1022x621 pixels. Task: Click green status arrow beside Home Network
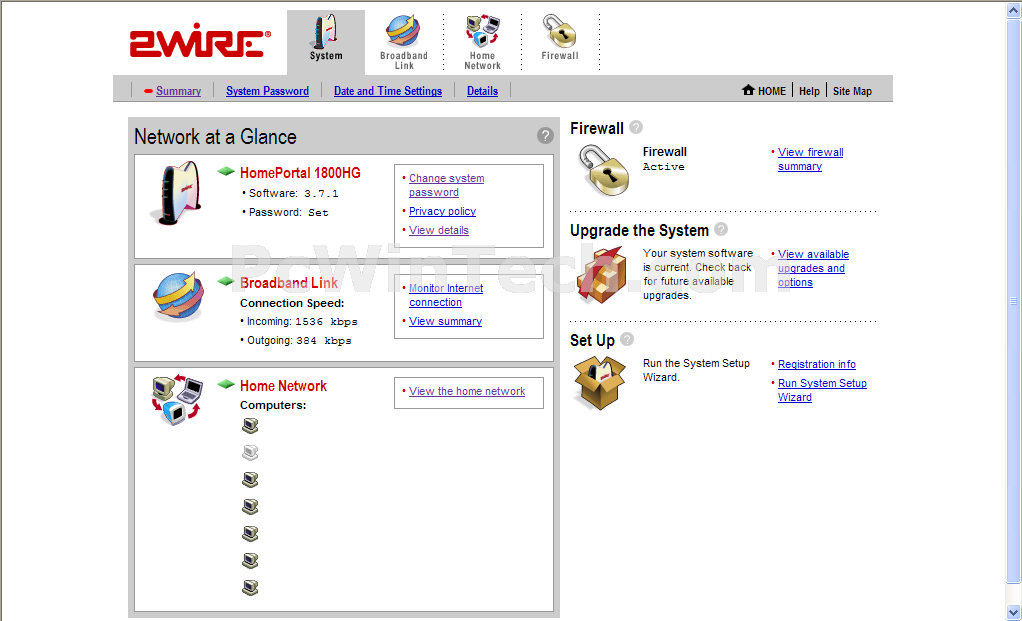[x=226, y=384]
